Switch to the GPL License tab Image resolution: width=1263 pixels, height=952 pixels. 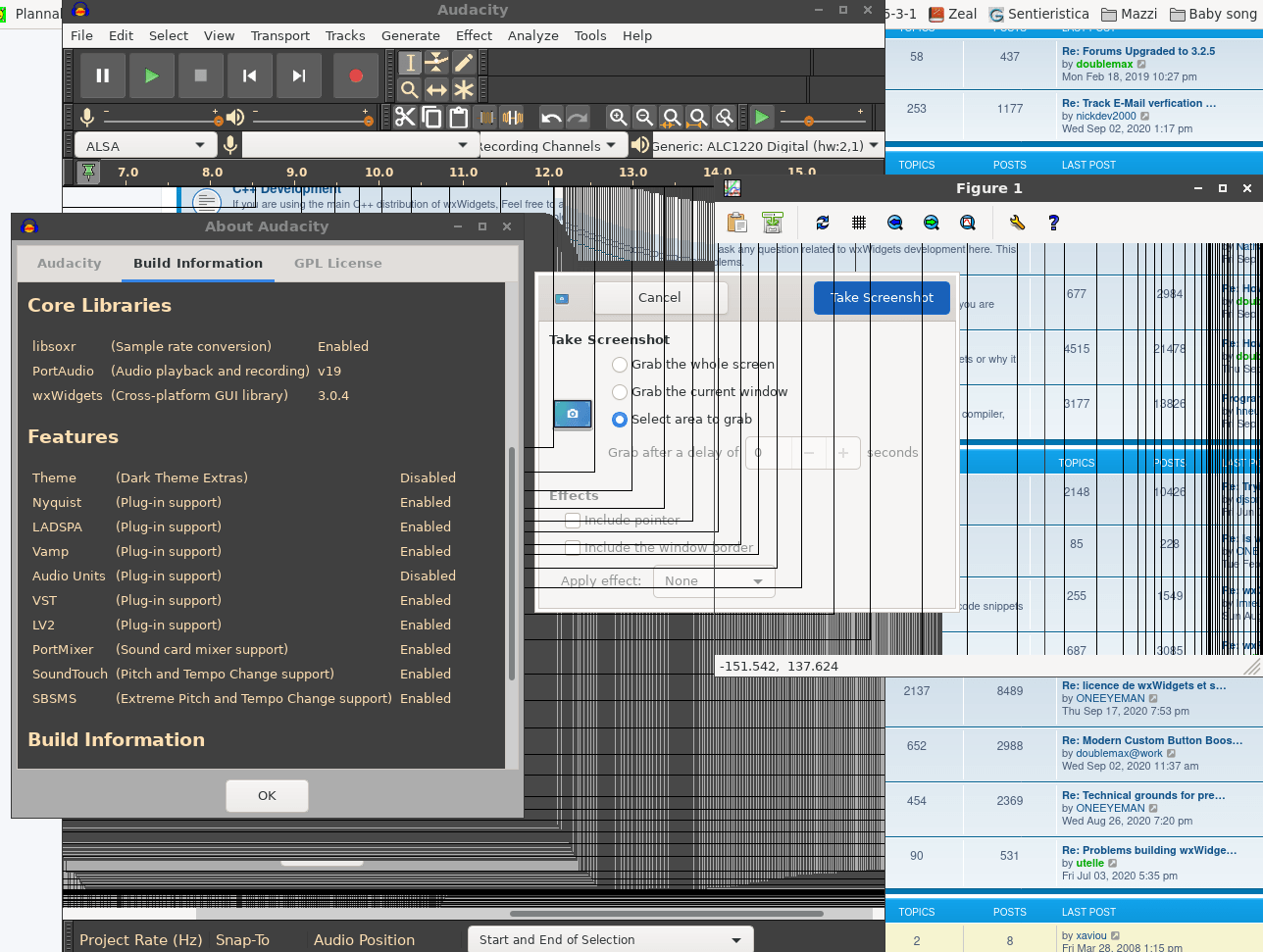[338, 263]
